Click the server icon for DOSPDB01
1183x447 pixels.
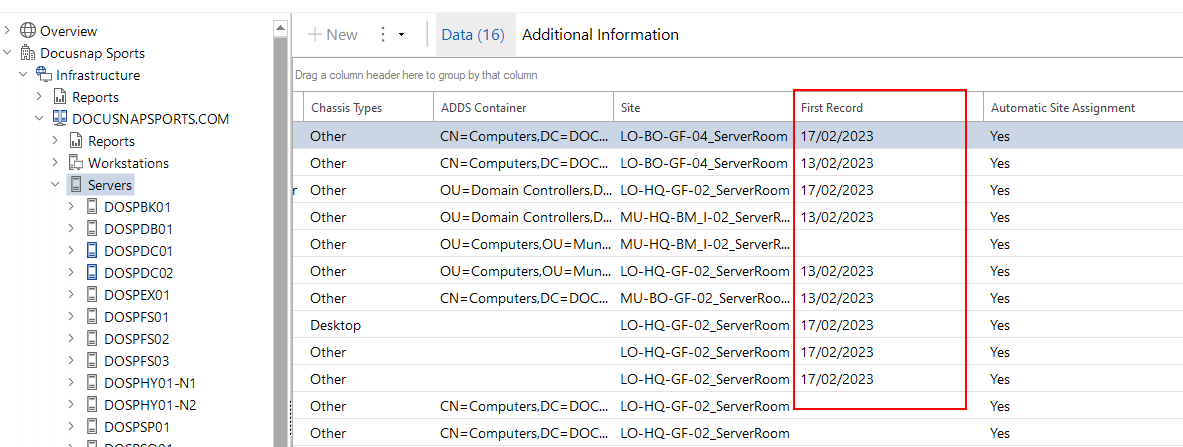[x=92, y=228]
